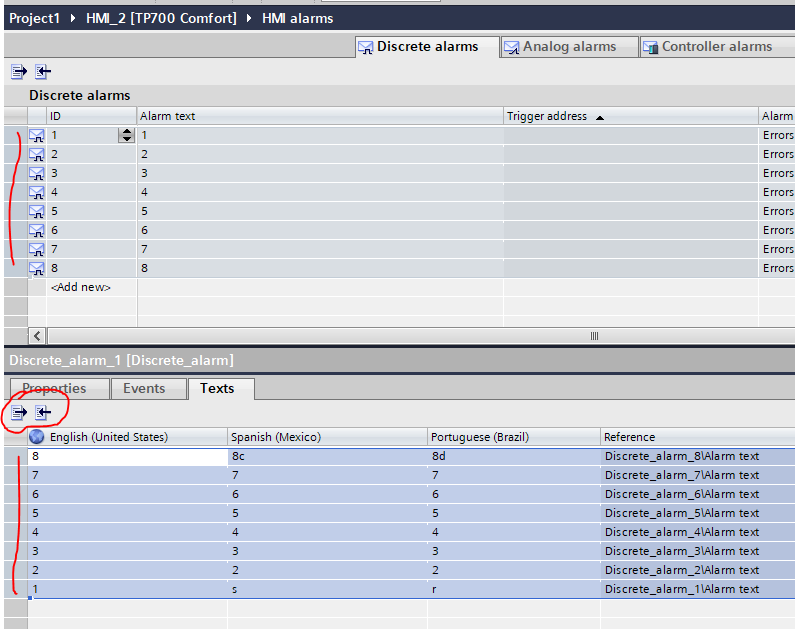Select the alarm icon for row ID 7

tap(37, 249)
